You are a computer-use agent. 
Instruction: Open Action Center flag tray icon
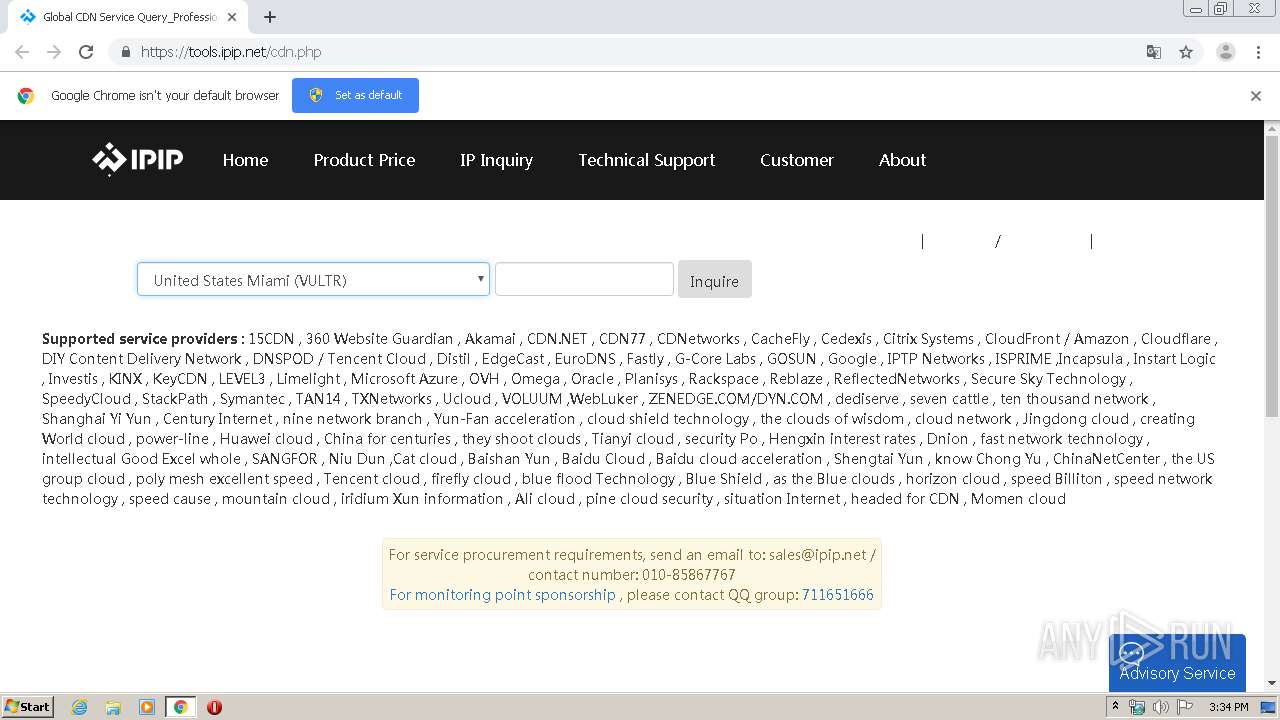[1184, 707]
